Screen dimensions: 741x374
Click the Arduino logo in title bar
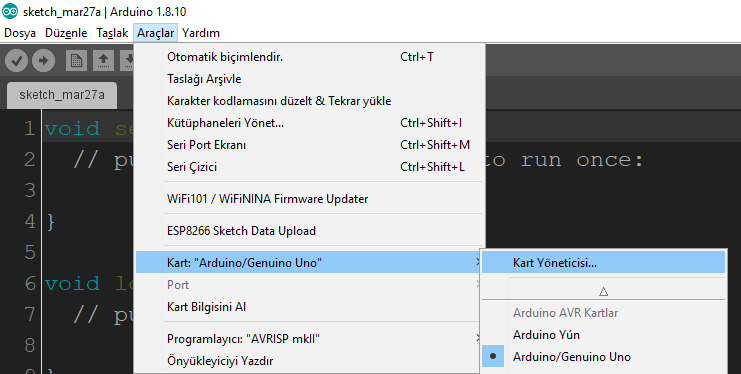pos(10,11)
